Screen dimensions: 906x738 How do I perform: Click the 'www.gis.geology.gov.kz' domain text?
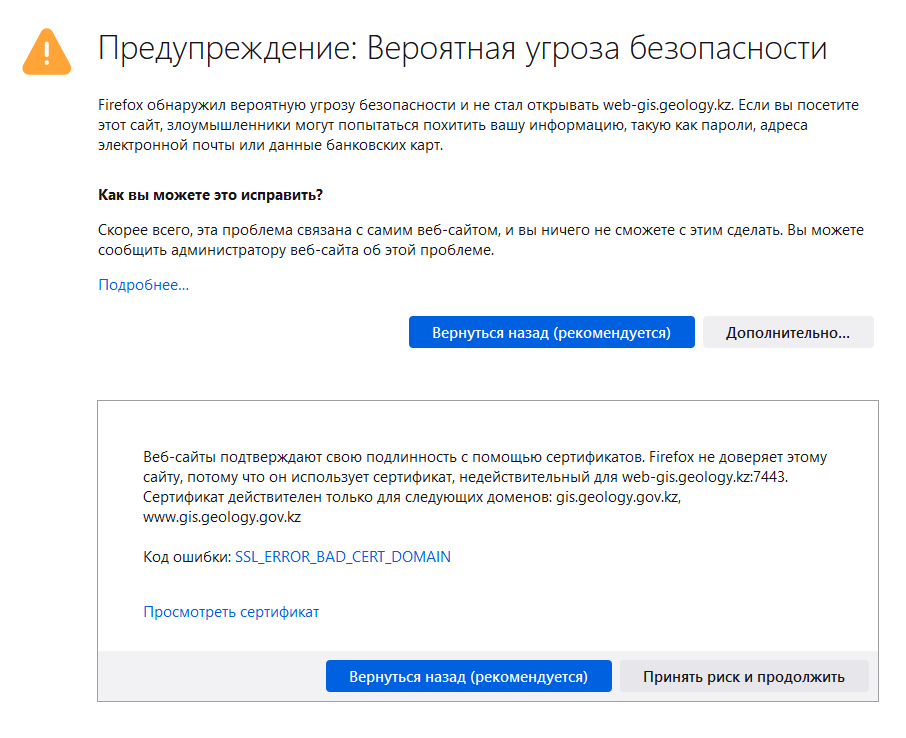click(x=222, y=517)
